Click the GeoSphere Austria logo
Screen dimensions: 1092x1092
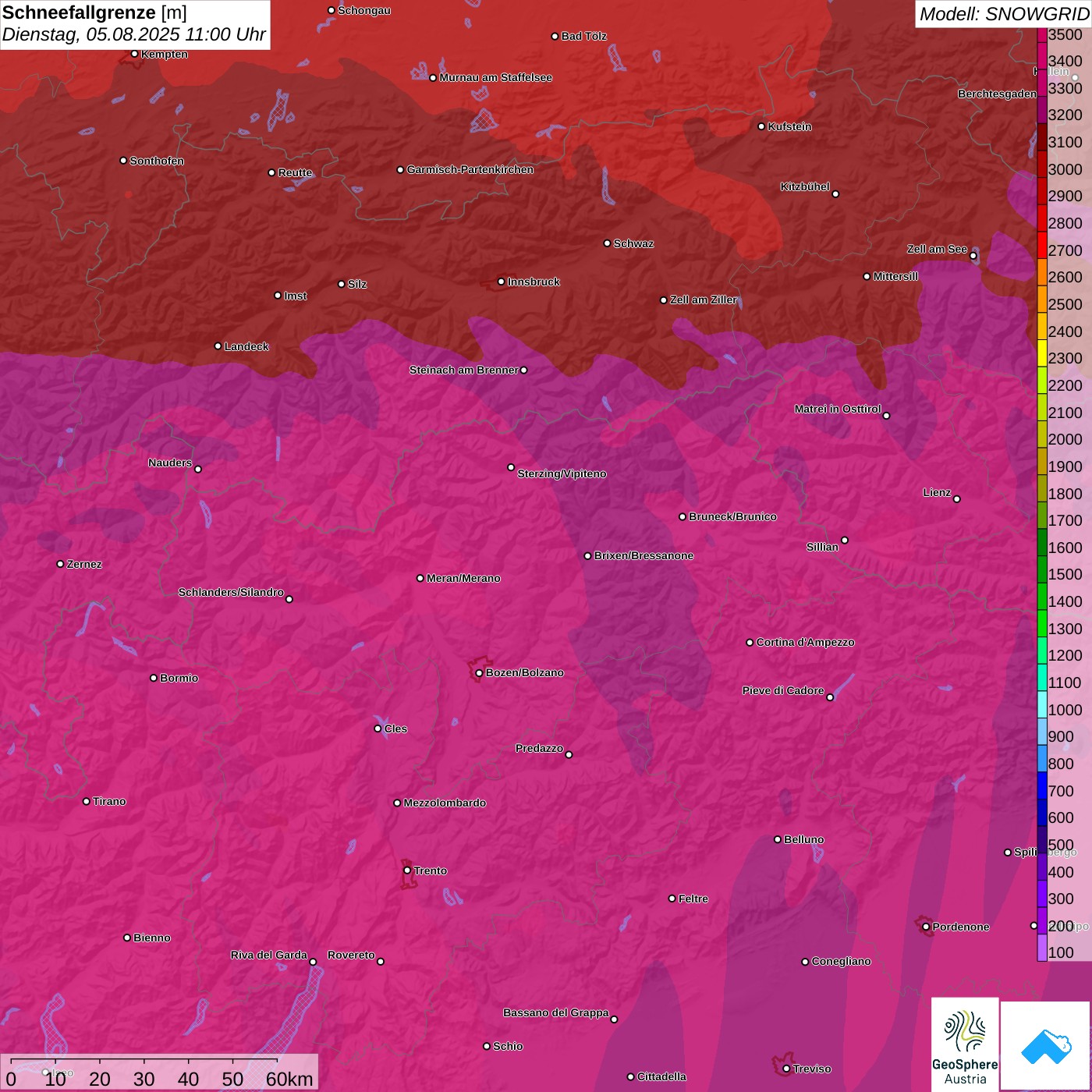click(965, 1044)
